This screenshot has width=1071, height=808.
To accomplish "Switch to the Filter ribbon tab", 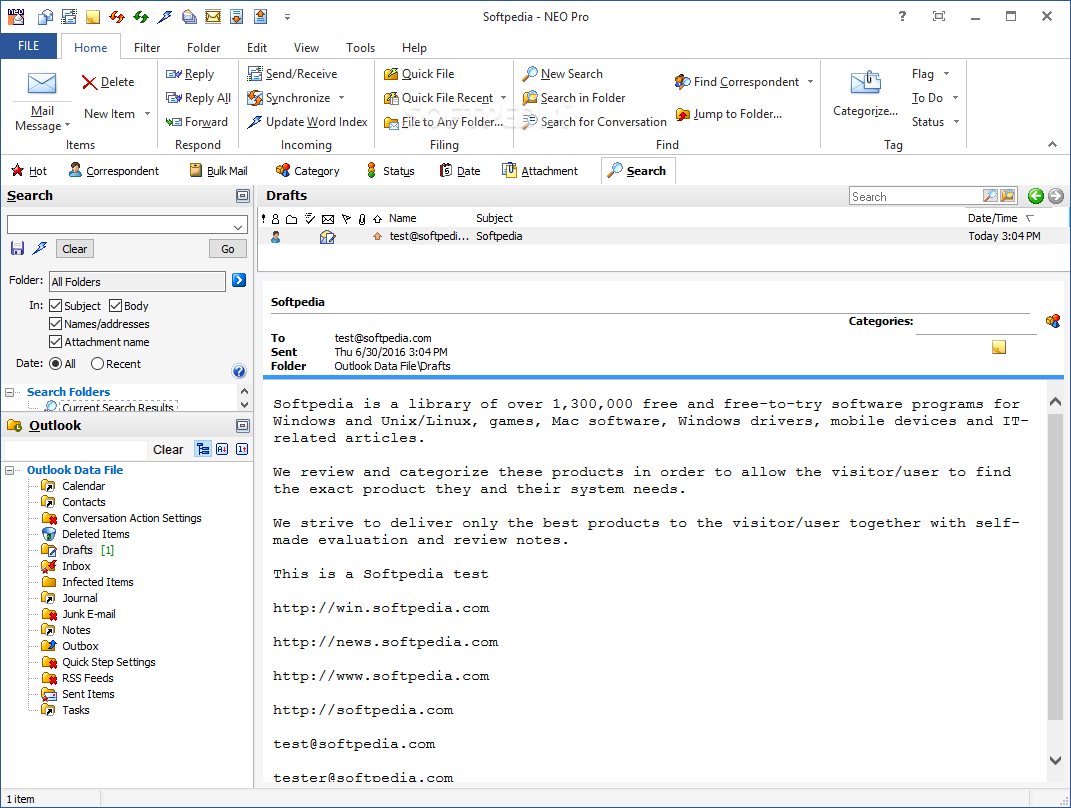I will pyautogui.click(x=147, y=48).
